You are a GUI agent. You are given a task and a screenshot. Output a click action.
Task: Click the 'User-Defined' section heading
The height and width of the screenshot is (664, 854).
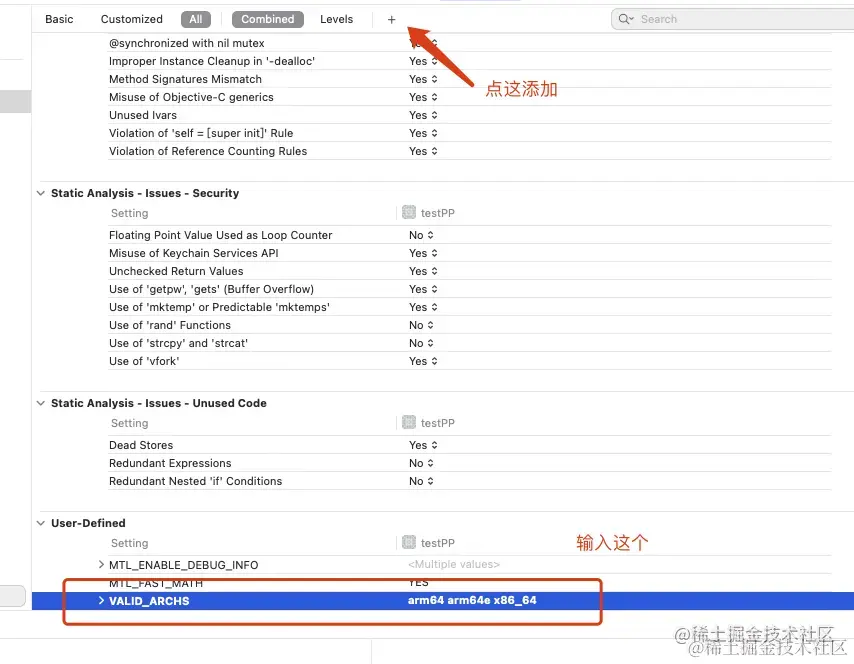(x=88, y=523)
